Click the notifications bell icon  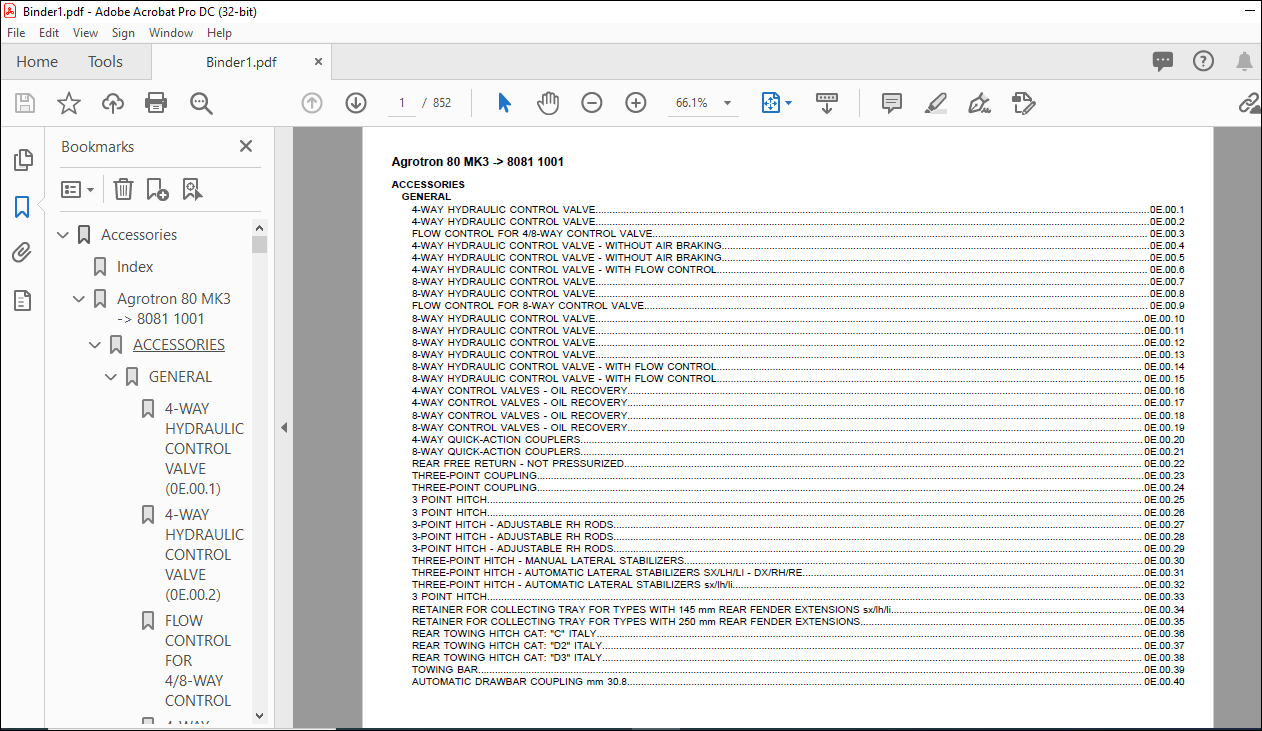point(1244,62)
